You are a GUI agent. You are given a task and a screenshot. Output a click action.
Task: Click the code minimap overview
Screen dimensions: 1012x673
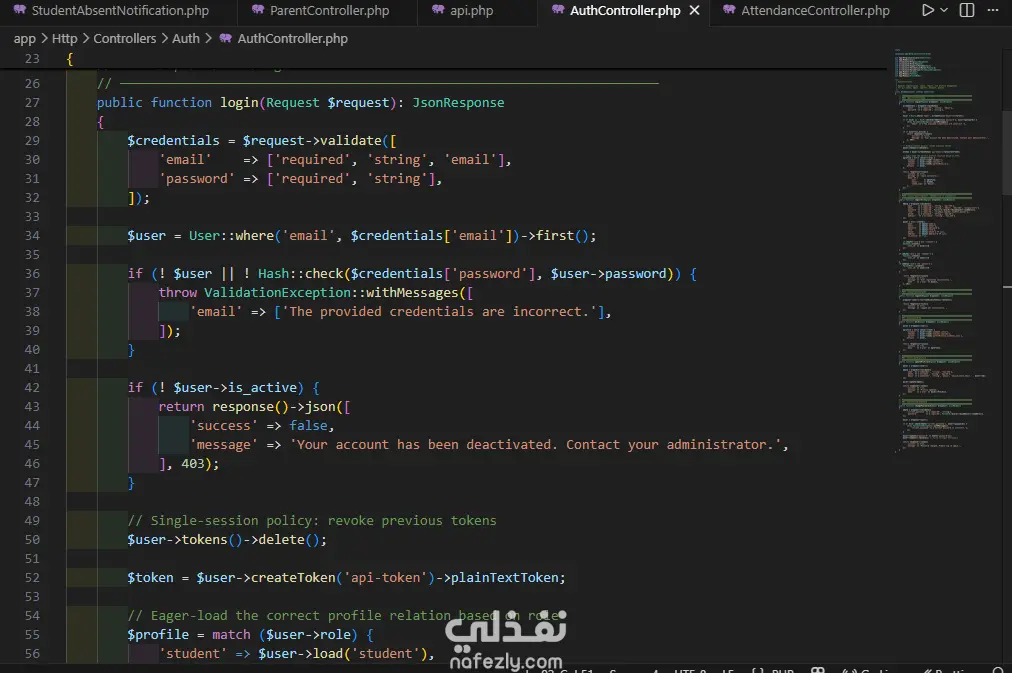(x=942, y=252)
